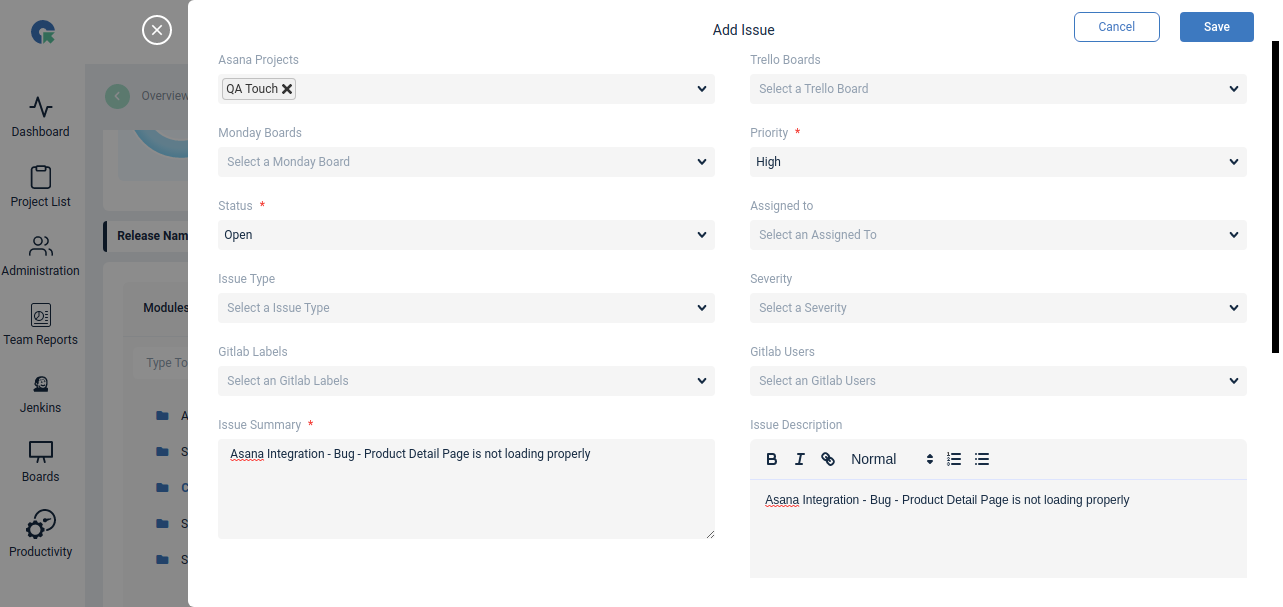
Task: Open Dashboard from the sidebar
Action: point(41,117)
